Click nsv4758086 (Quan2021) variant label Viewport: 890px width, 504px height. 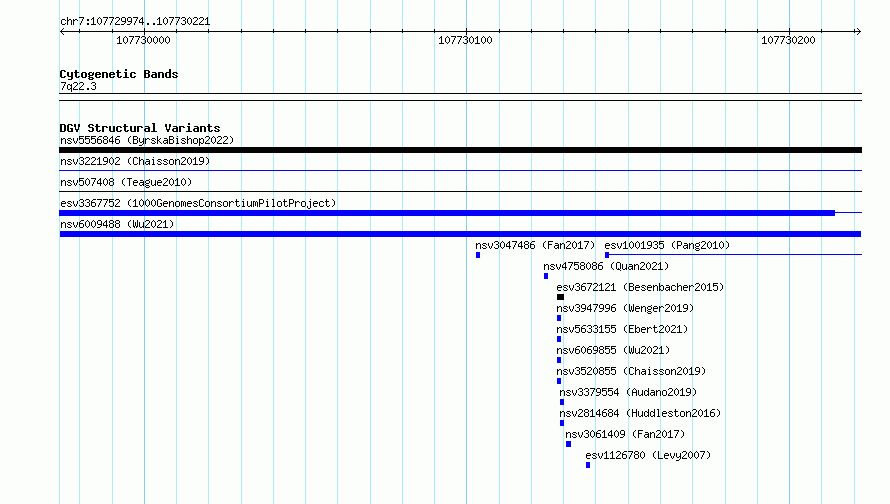606,266
